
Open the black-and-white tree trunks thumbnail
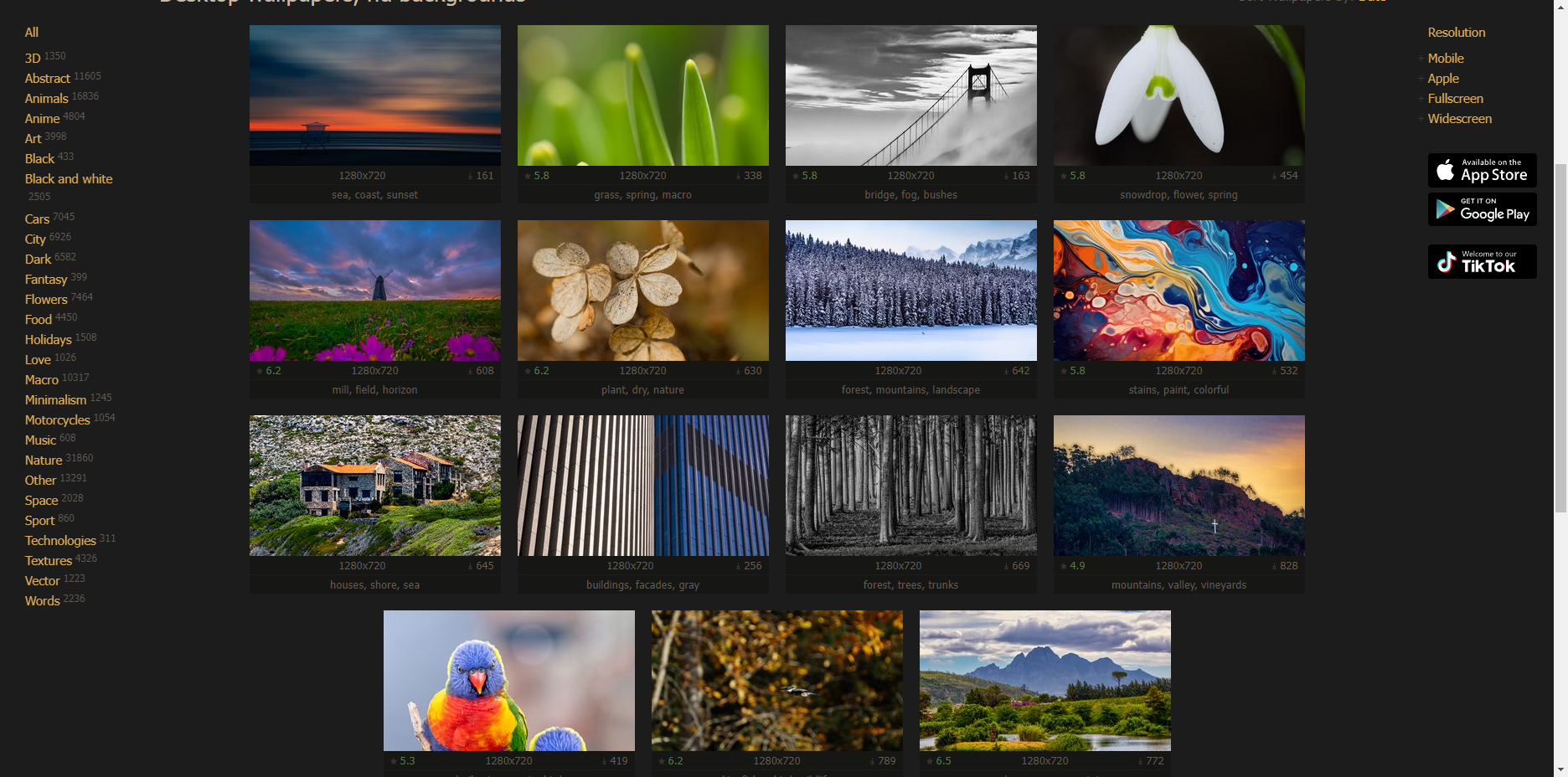pyautogui.click(x=911, y=486)
